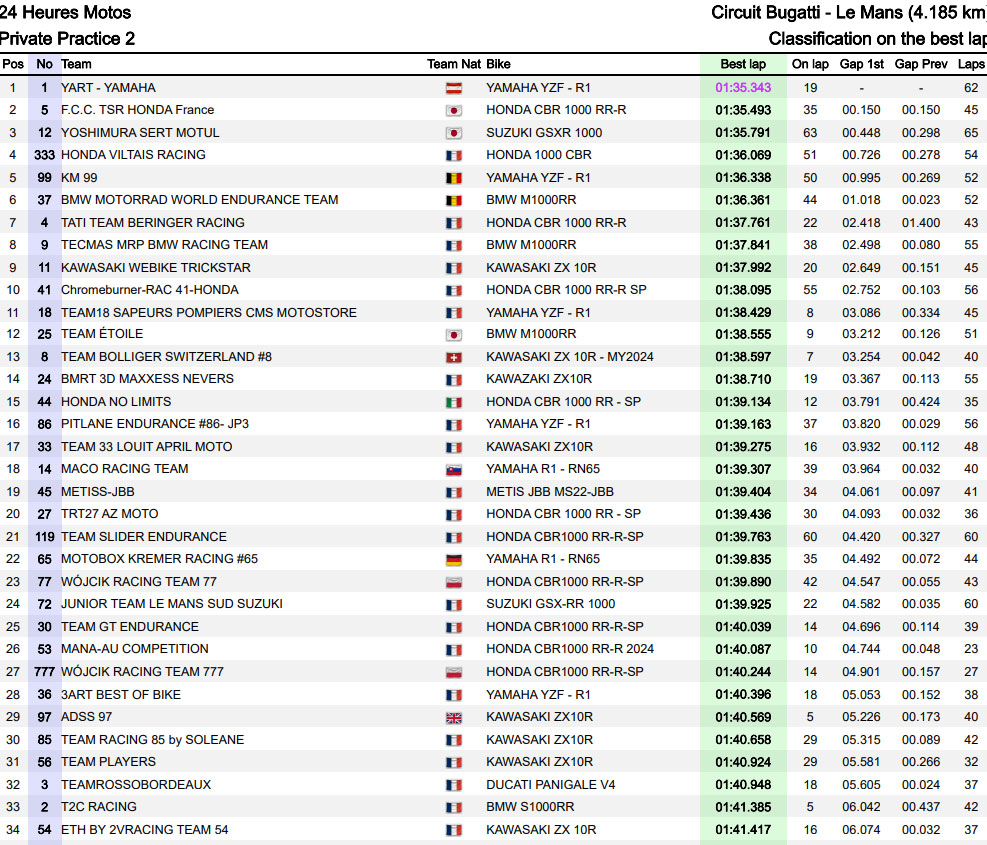987x845 pixels.
Task: Click the Belgian flag in KM 99 row
Action: click(453, 178)
